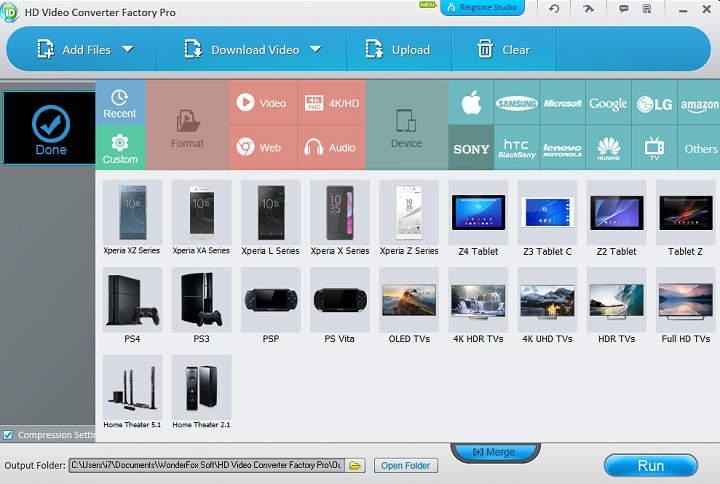Choose the Home Theater 2.1 profile
This screenshot has width=720, height=484.
202,393
